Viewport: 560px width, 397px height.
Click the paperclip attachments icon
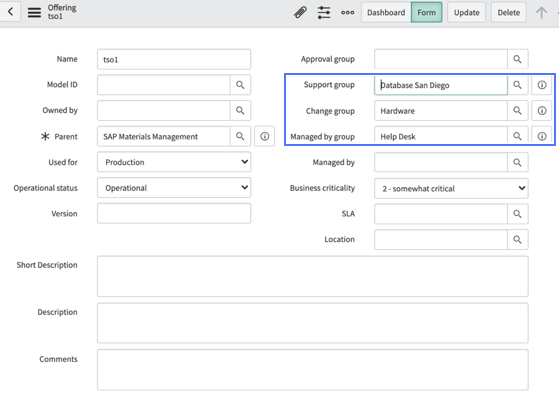[x=300, y=12]
